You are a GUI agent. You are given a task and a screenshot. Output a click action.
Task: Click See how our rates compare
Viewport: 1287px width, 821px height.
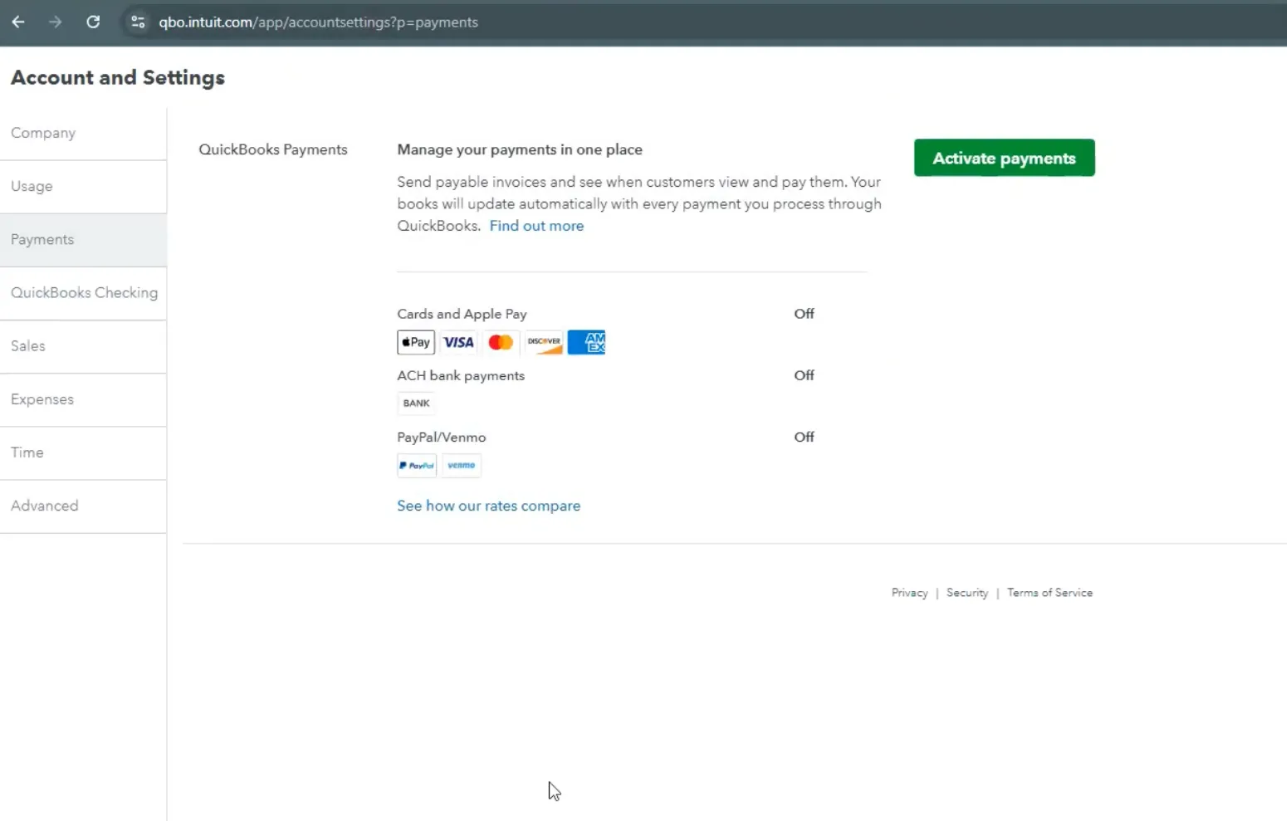(488, 506)
